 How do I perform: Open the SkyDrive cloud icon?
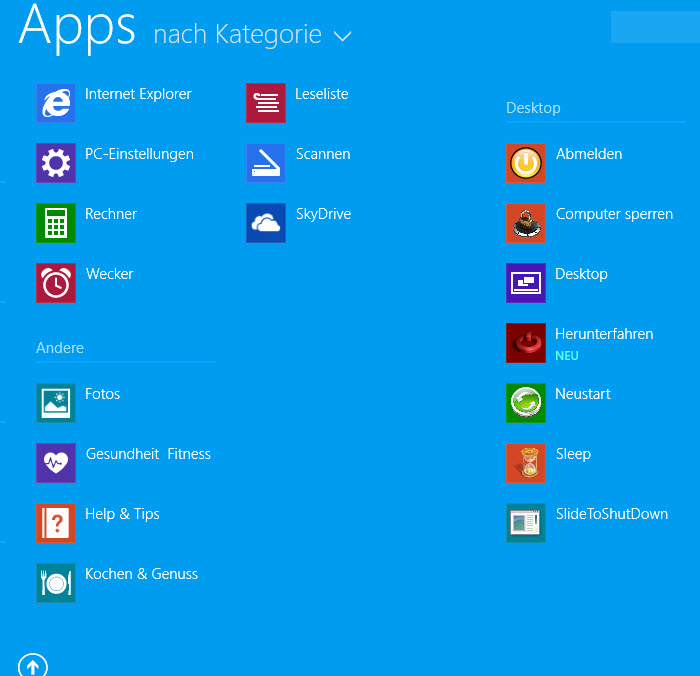(x=266, y=223)
